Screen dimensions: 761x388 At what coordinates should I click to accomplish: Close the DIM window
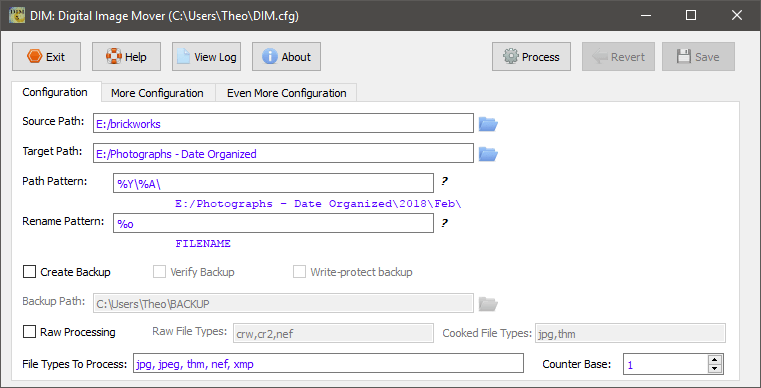click(x=736, y=16)
